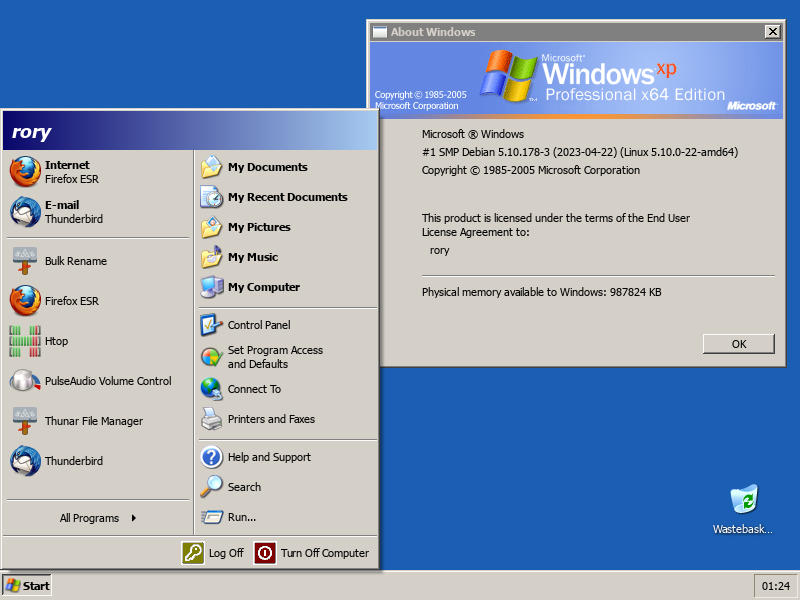This screenshot has height=600, width=800.
Task: Click OK in About Windows dialog
Action: click(x=739, y=344)
